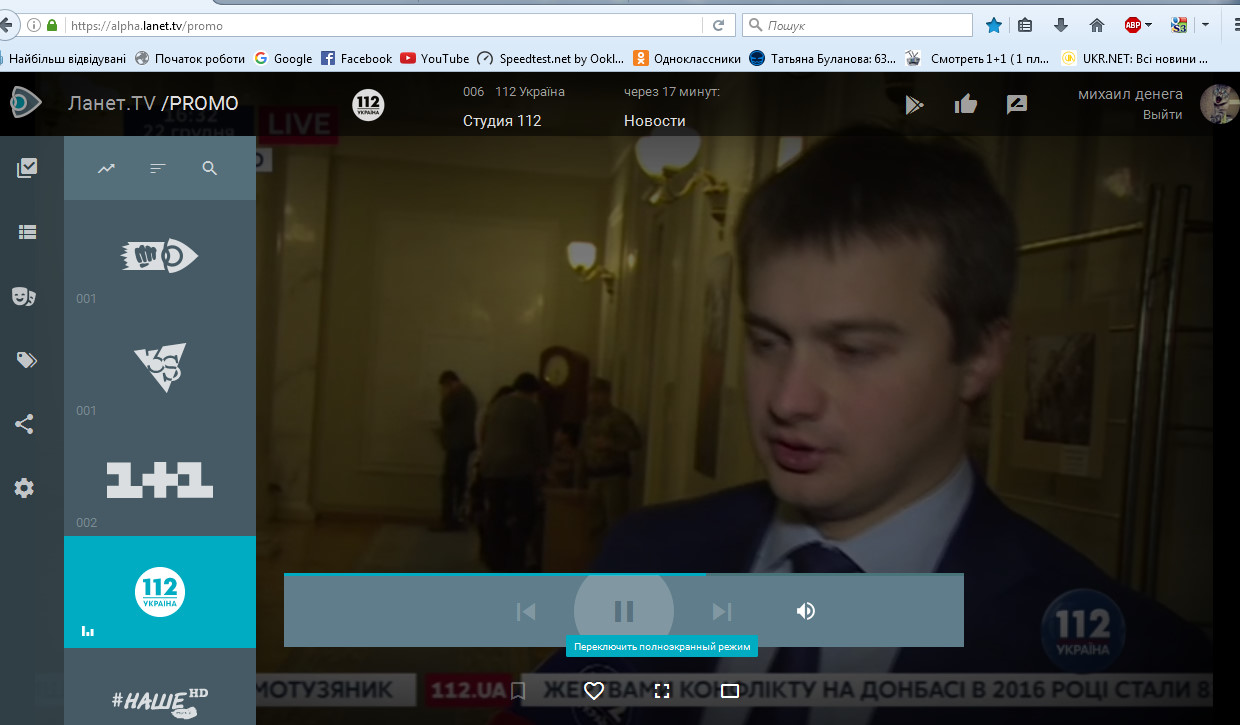Add the channel to favorites with heart
The height and width of the screenshot is (725, 1240).
coord(594,690)
